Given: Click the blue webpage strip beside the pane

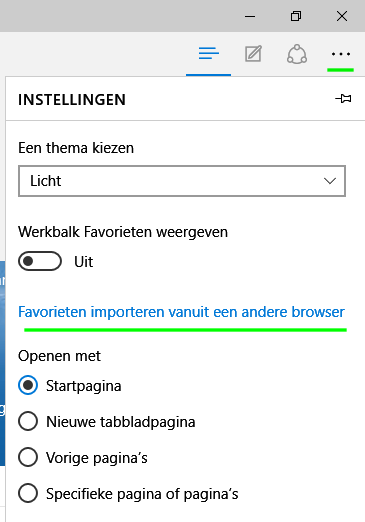Looking at the screenshot, I should tap(2, 363).
